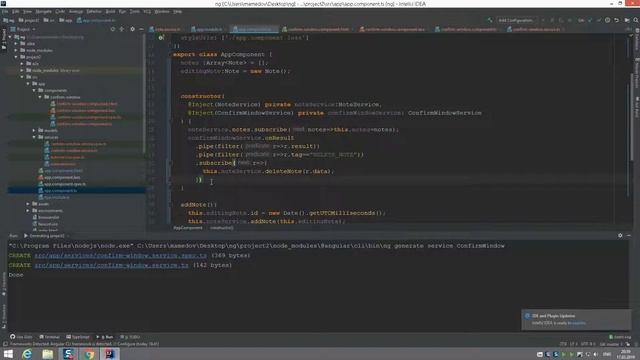The image size is (640, 360).
Task: Open Search Everywhere magnifier icon
Action: point(636,20)
